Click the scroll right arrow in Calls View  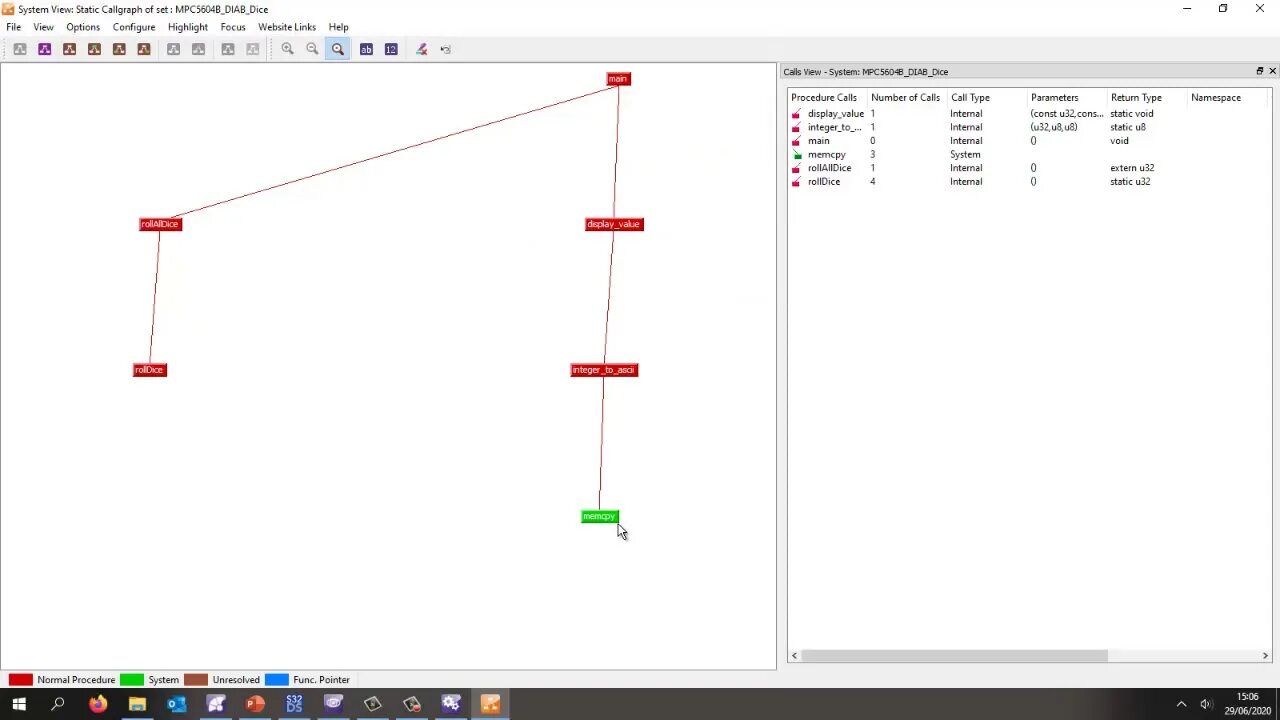point(1265,656)
